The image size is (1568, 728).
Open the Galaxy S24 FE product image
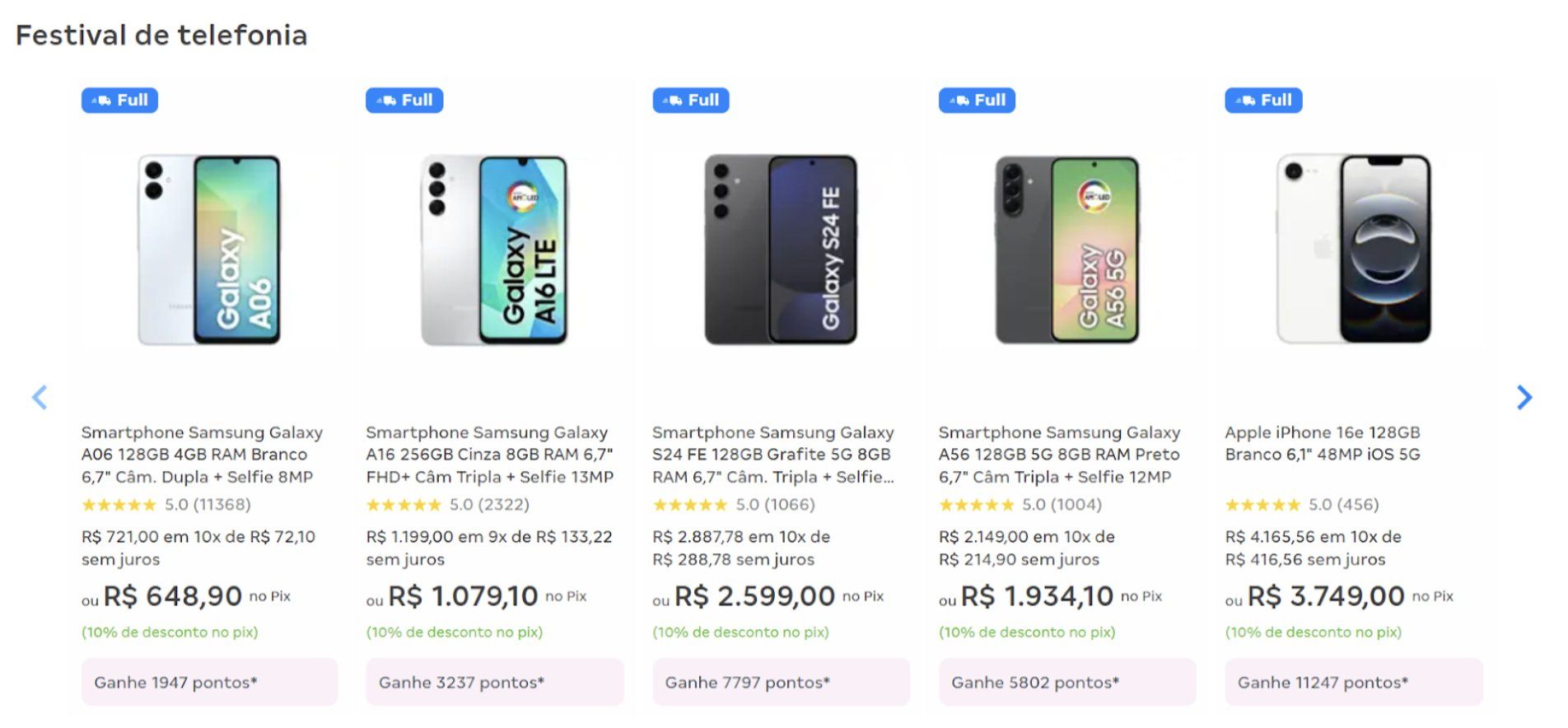[x=781, y=250]
